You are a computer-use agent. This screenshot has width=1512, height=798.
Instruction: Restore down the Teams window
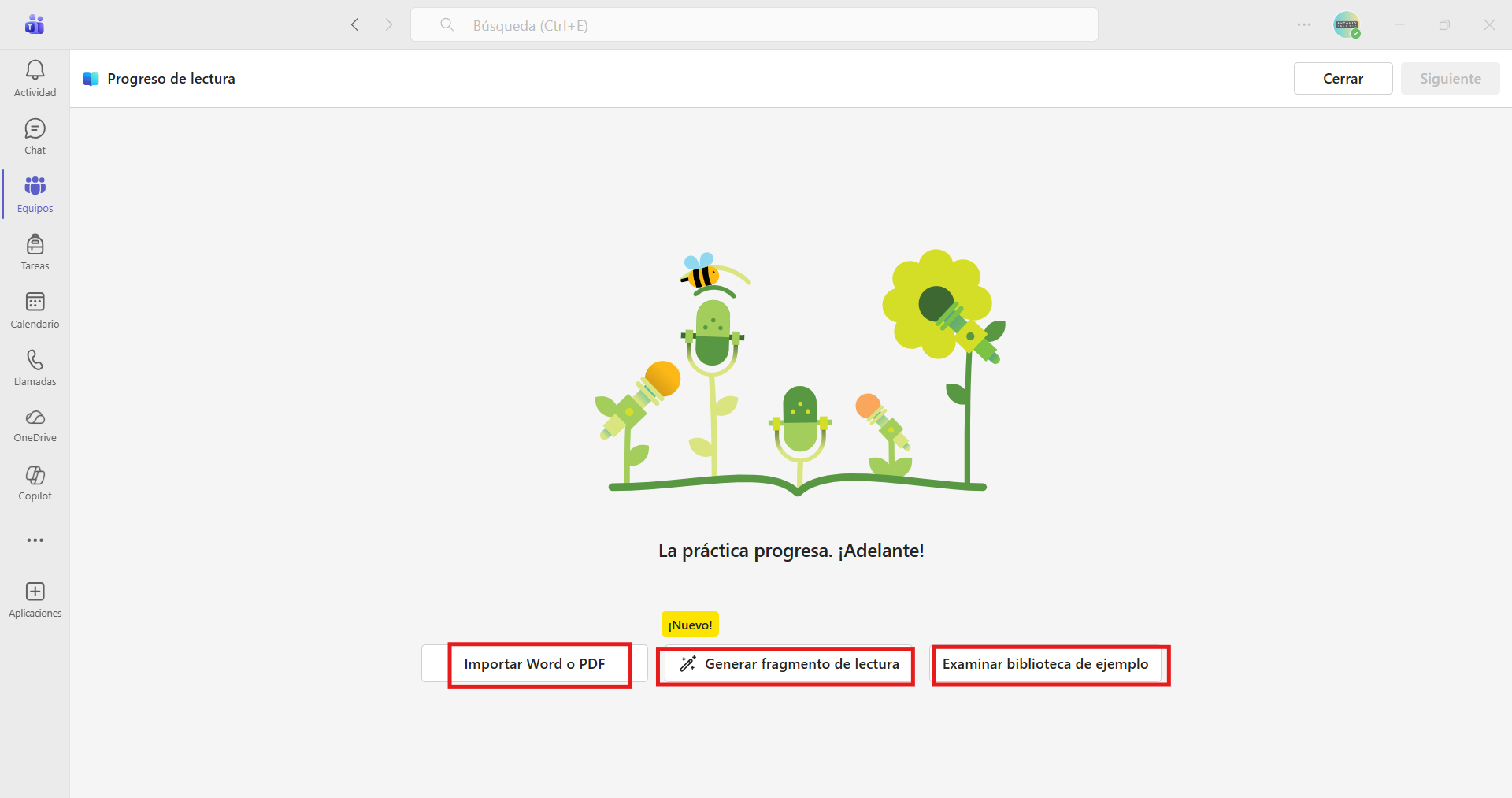1444,24
